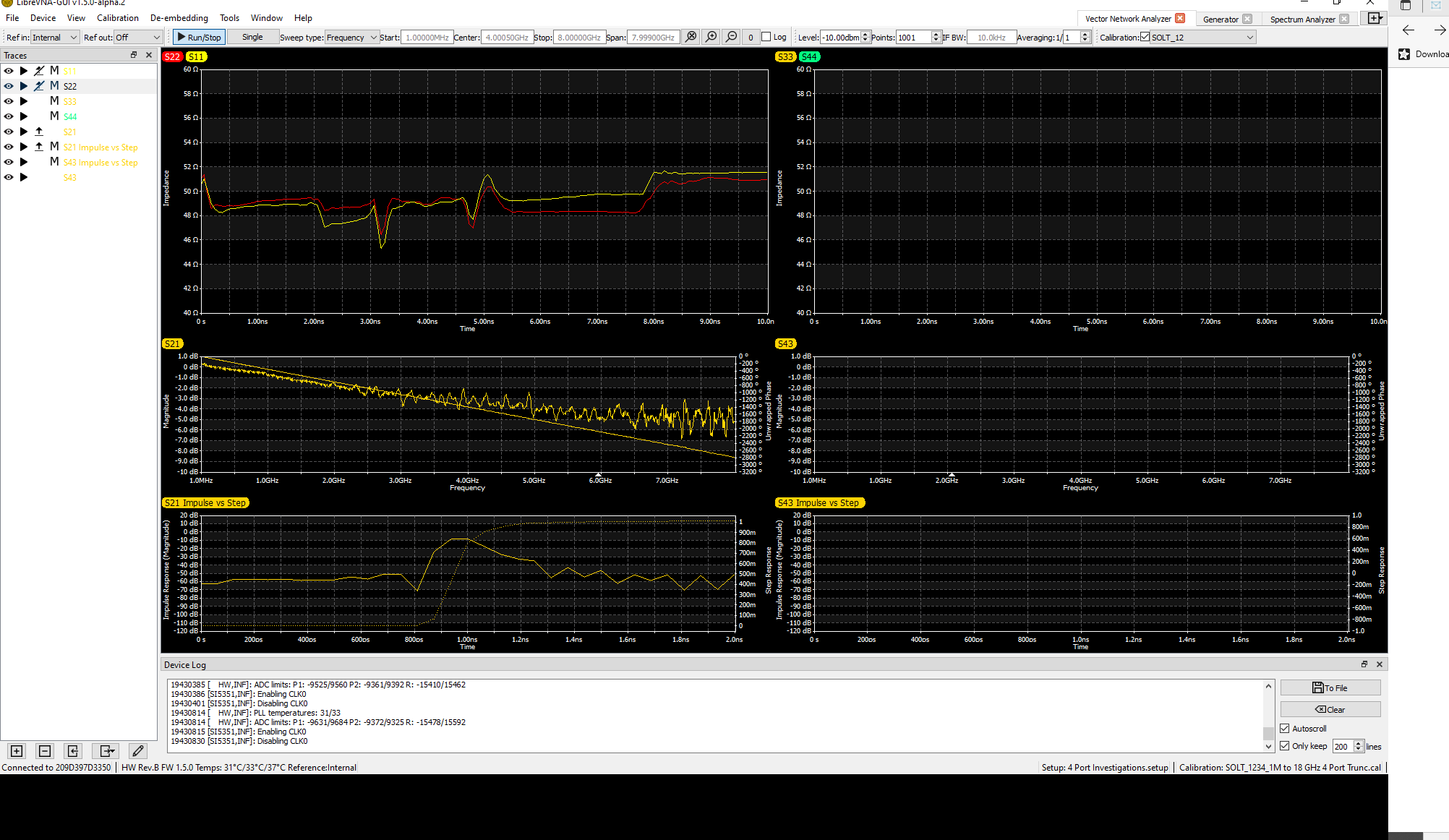Screen dimensions: 1449x840
Task: Add a new trace with the plus icon
Action: [15, 751]
